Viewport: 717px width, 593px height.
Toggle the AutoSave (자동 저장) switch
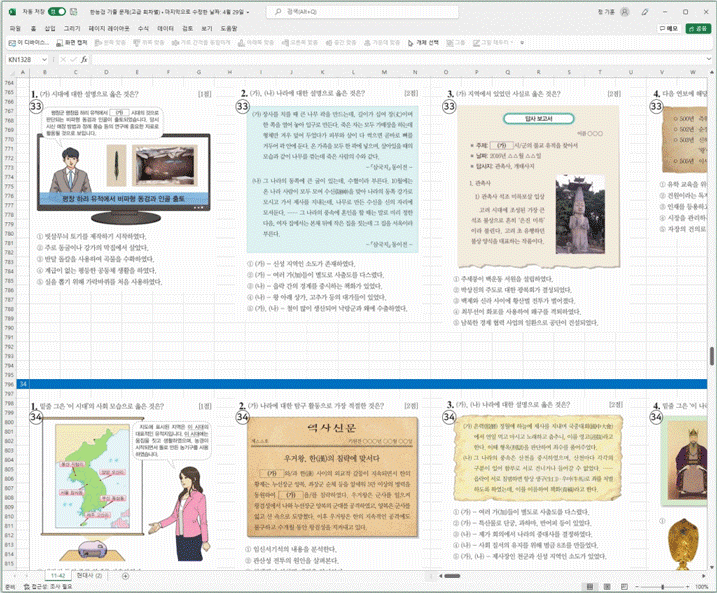click(x=57, y=11)
